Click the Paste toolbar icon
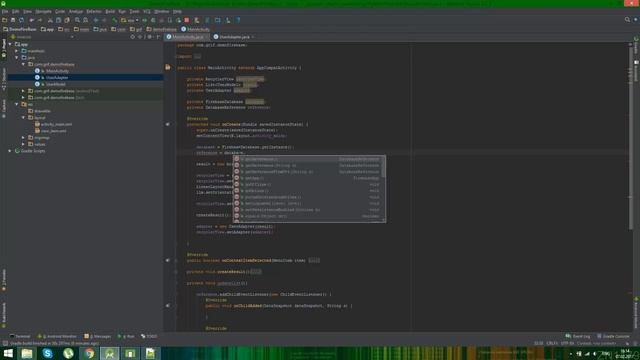 coord(67,20)
